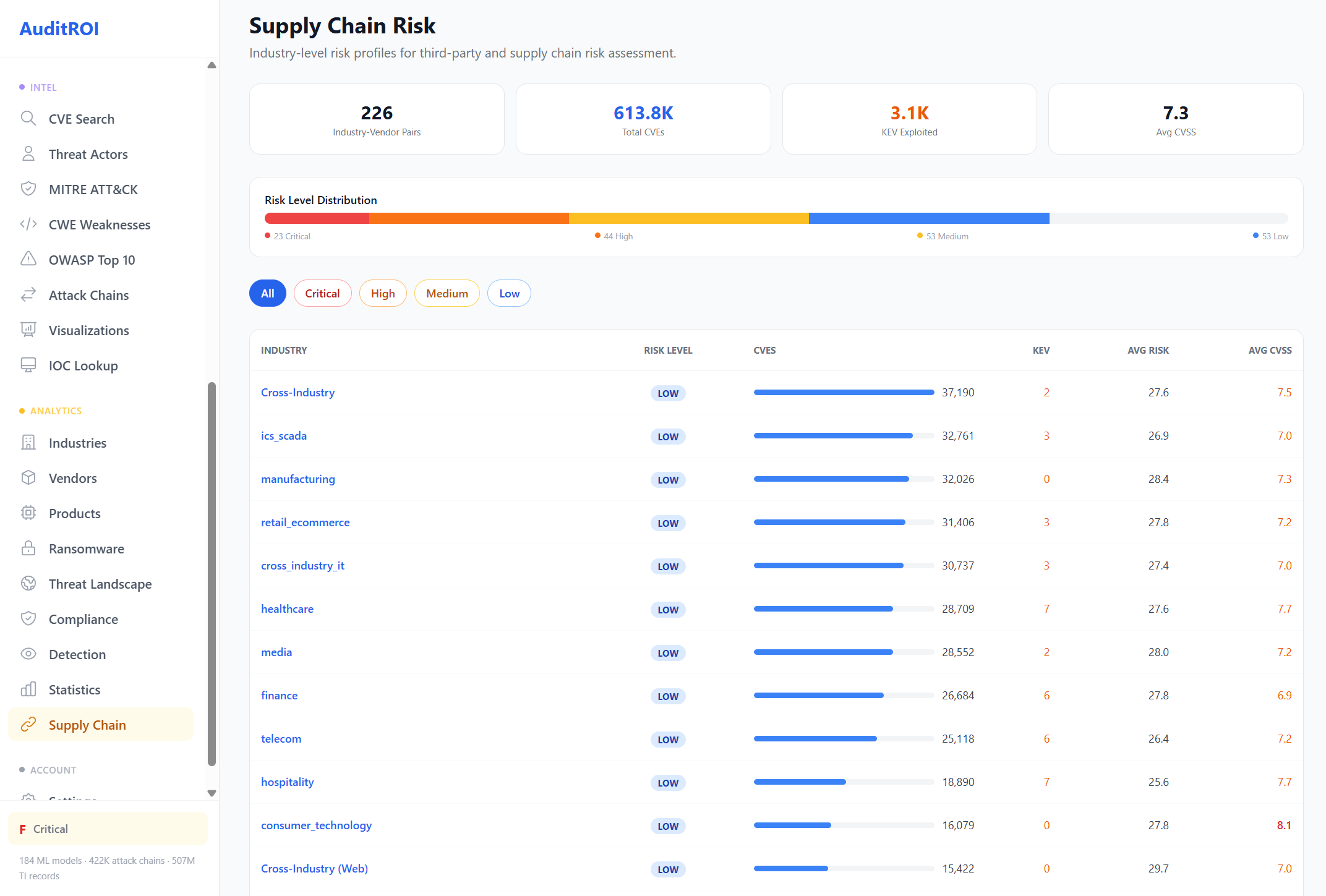Viewport: 1326px width, 896px height.
Task: Open the CWE Weaknesses panel
Action: (99, 224)
